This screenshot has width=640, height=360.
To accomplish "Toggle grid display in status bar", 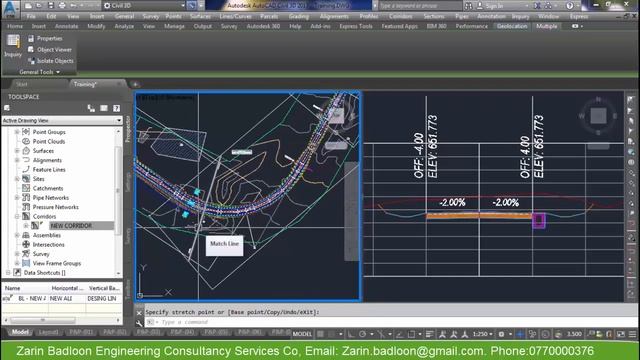I will [321, 334].
